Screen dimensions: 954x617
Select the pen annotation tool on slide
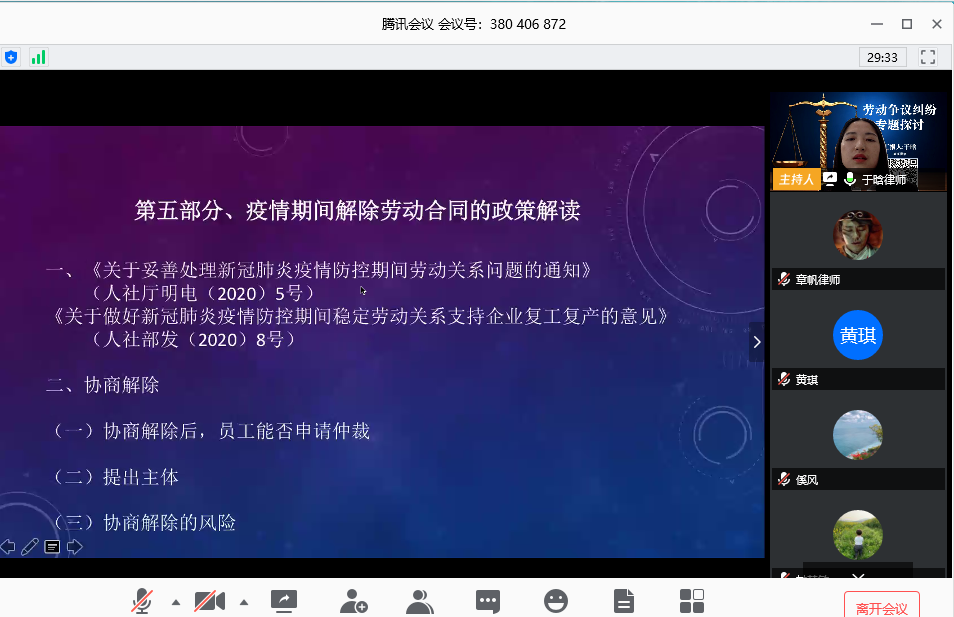click(x=30, y=546)
